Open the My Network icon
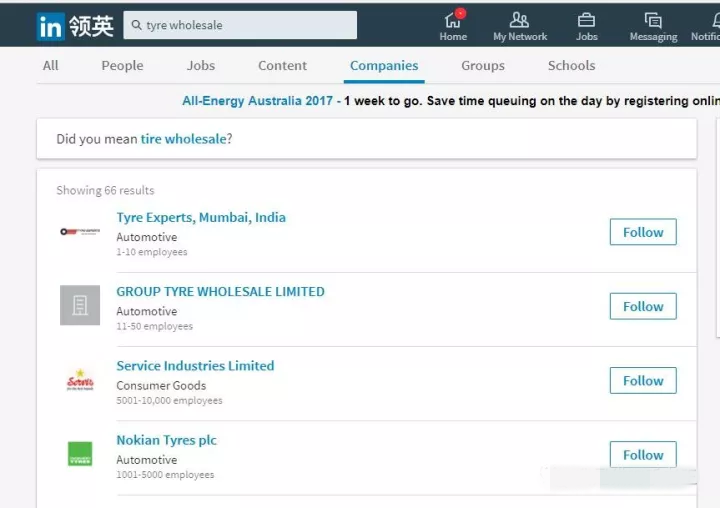 [x=519, y=20]
